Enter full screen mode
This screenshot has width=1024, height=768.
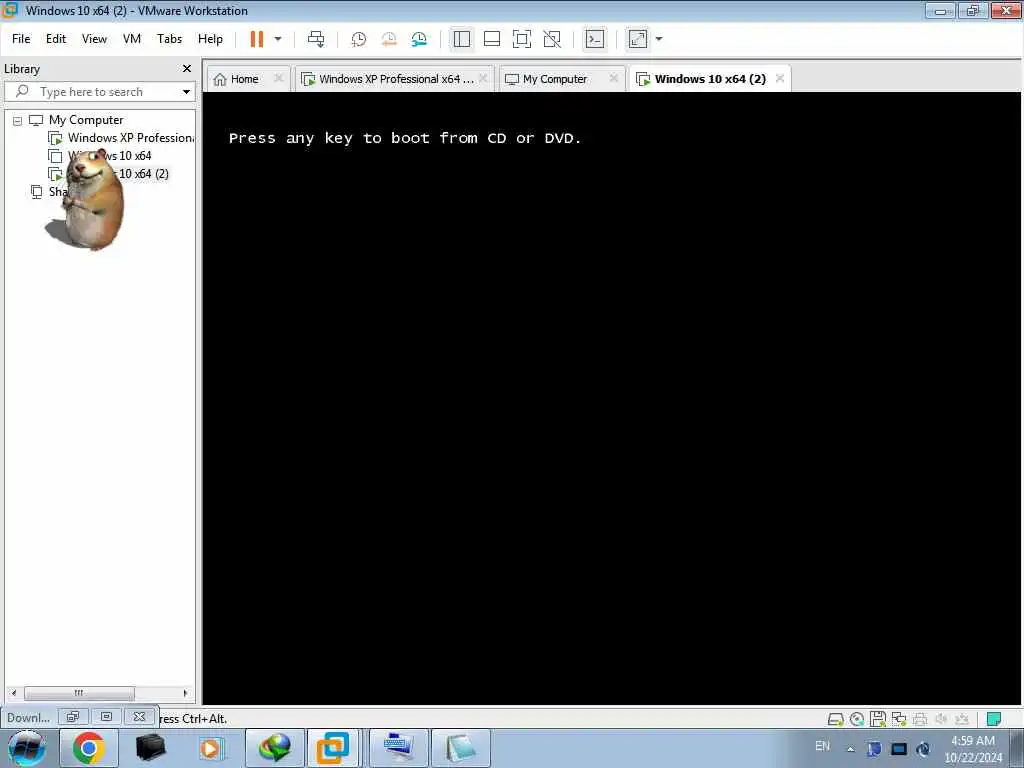pyautogui.click(x=522, y=39)
